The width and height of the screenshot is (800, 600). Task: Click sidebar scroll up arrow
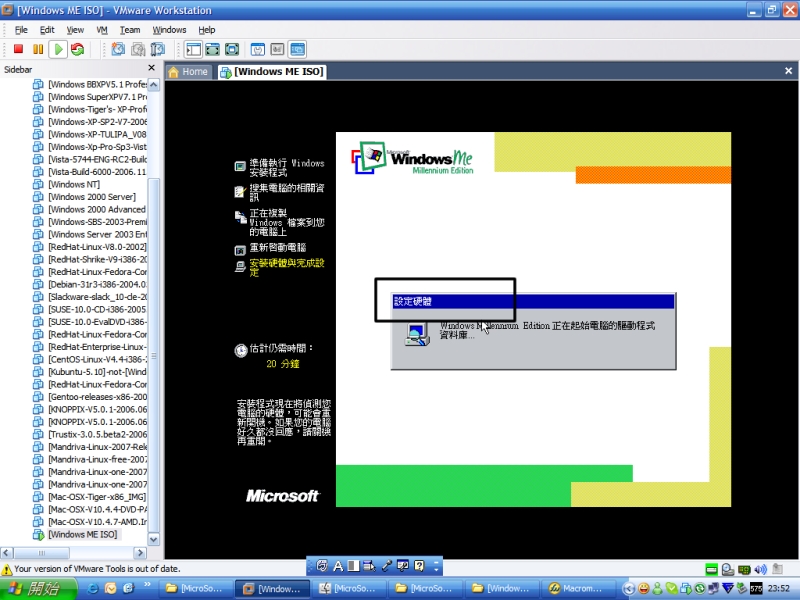click(x=154, y=85)
